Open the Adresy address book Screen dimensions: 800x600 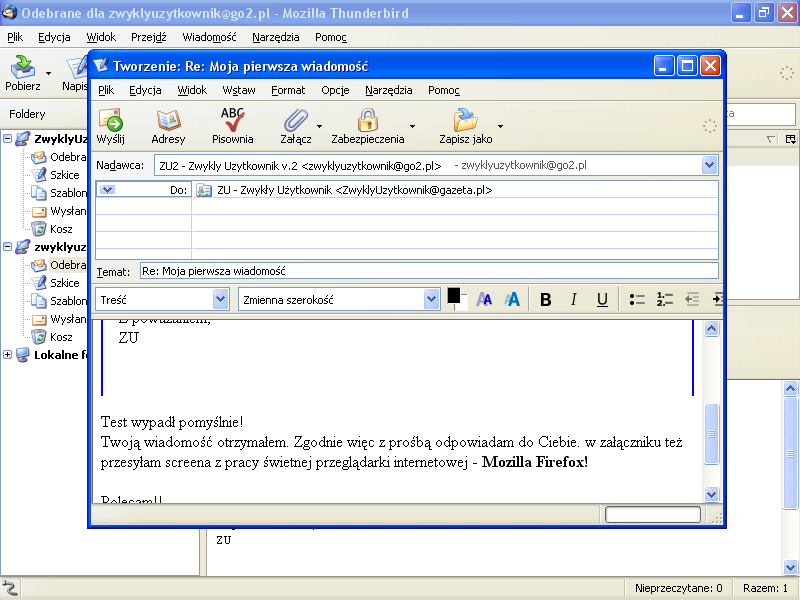coord(168,126)
